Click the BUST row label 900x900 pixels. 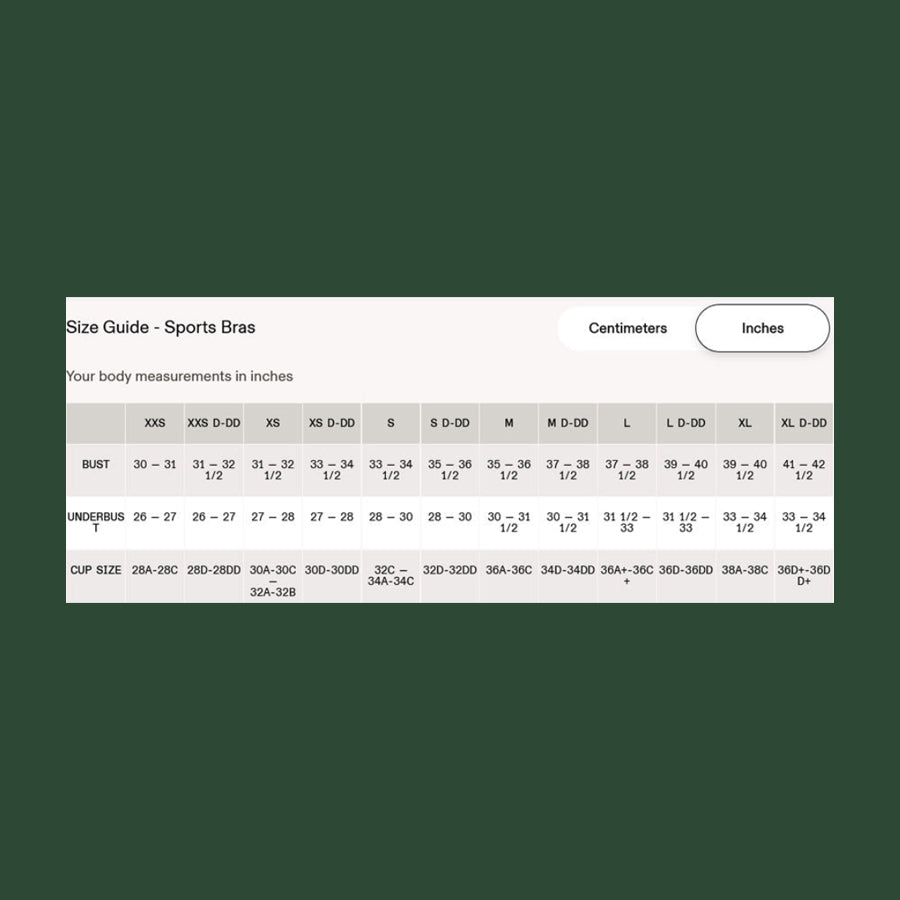[x=96, y=465]
